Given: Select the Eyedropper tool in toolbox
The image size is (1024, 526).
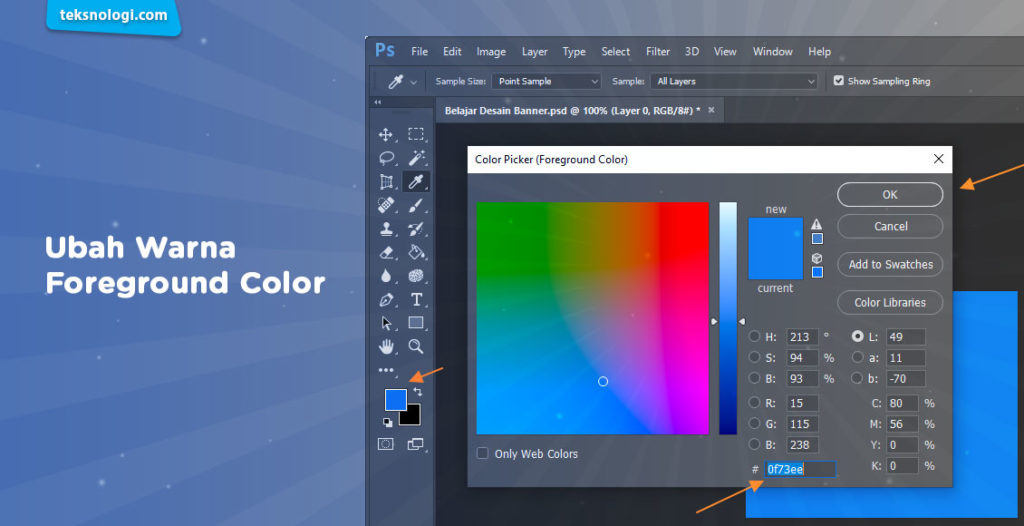Looking at the screenshot, I should point(416,182).
